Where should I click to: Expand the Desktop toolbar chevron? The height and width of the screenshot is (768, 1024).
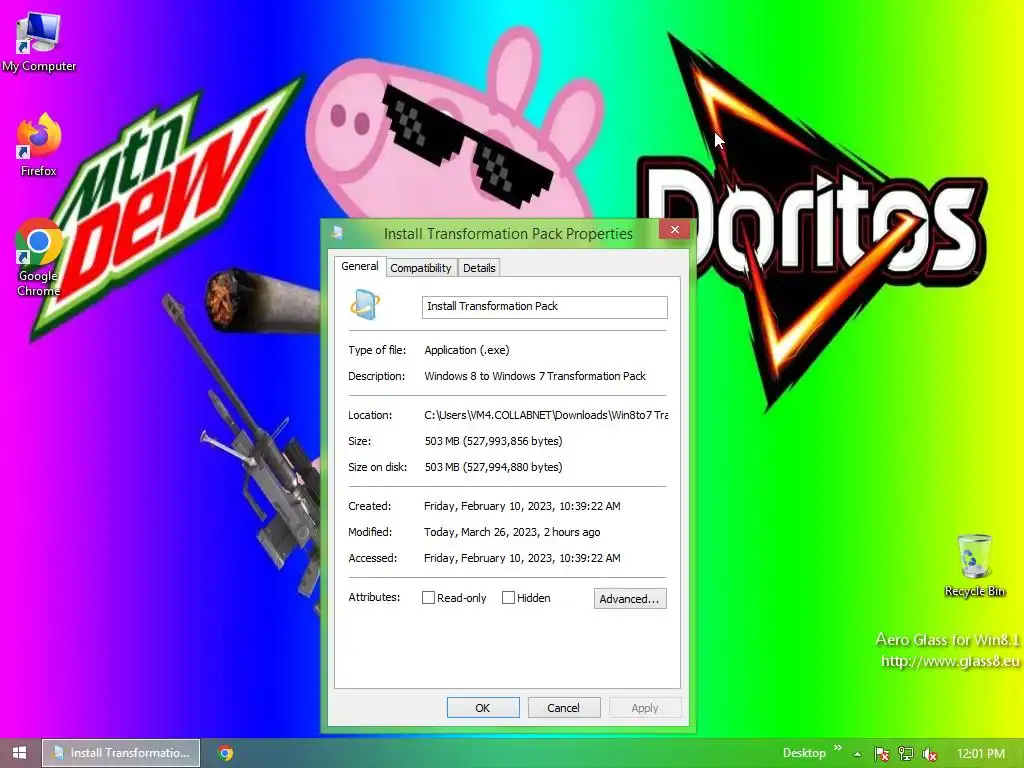click(838, 748)
